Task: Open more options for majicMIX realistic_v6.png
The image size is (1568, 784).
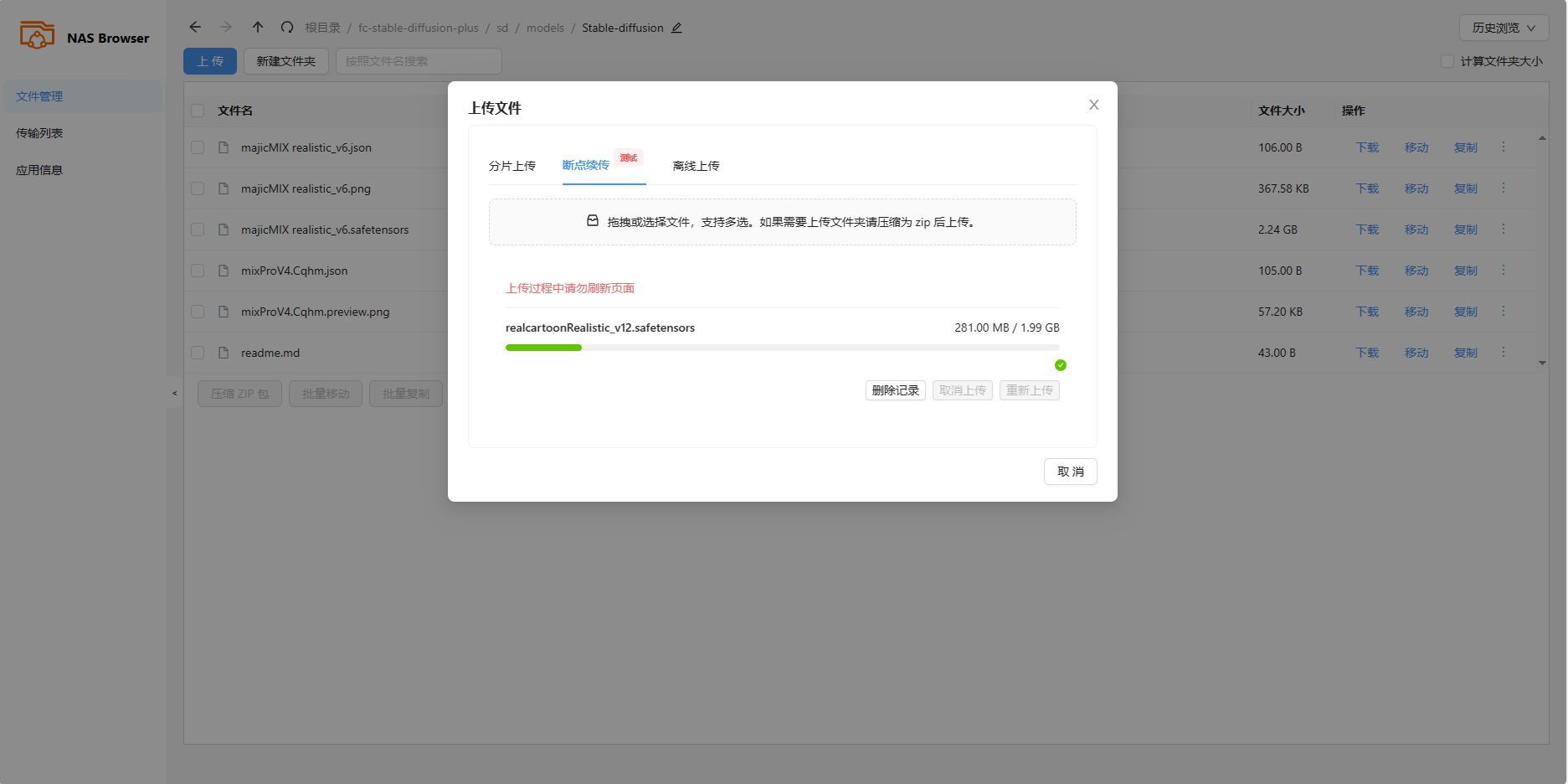Action: (x=1504, y=188)
